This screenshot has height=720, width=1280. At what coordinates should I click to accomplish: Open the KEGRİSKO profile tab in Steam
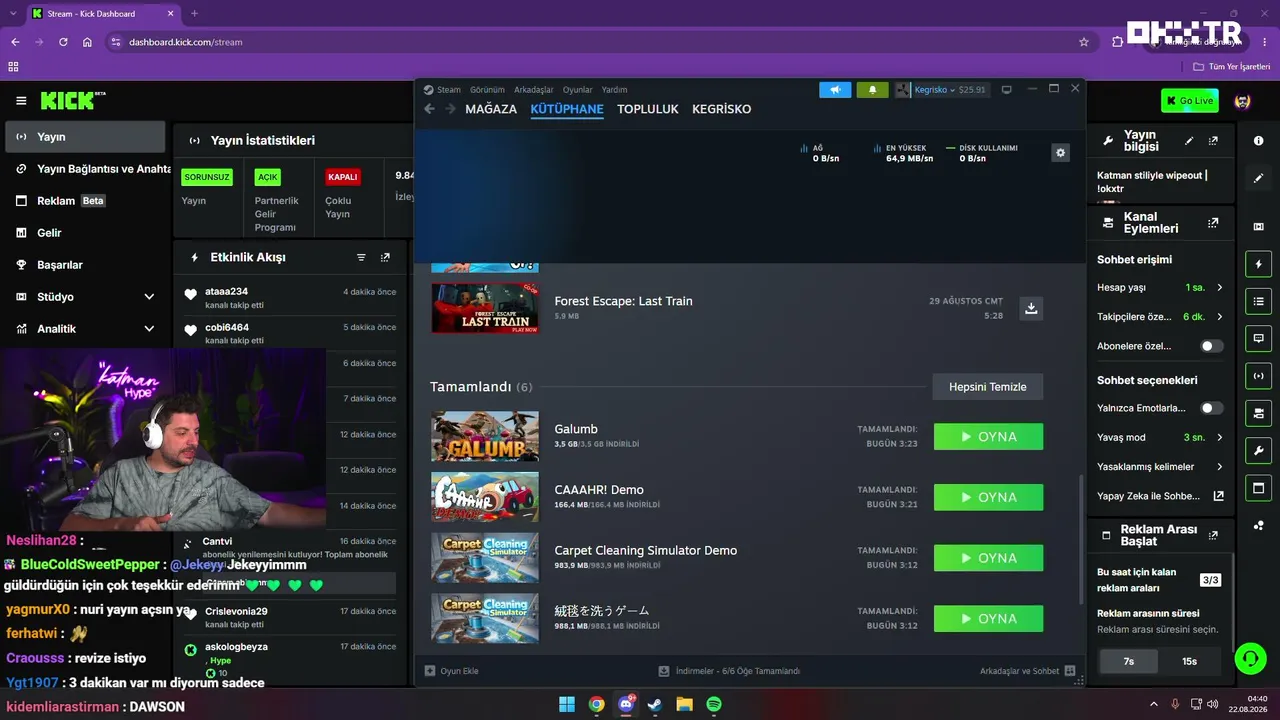tap(721, 109)
